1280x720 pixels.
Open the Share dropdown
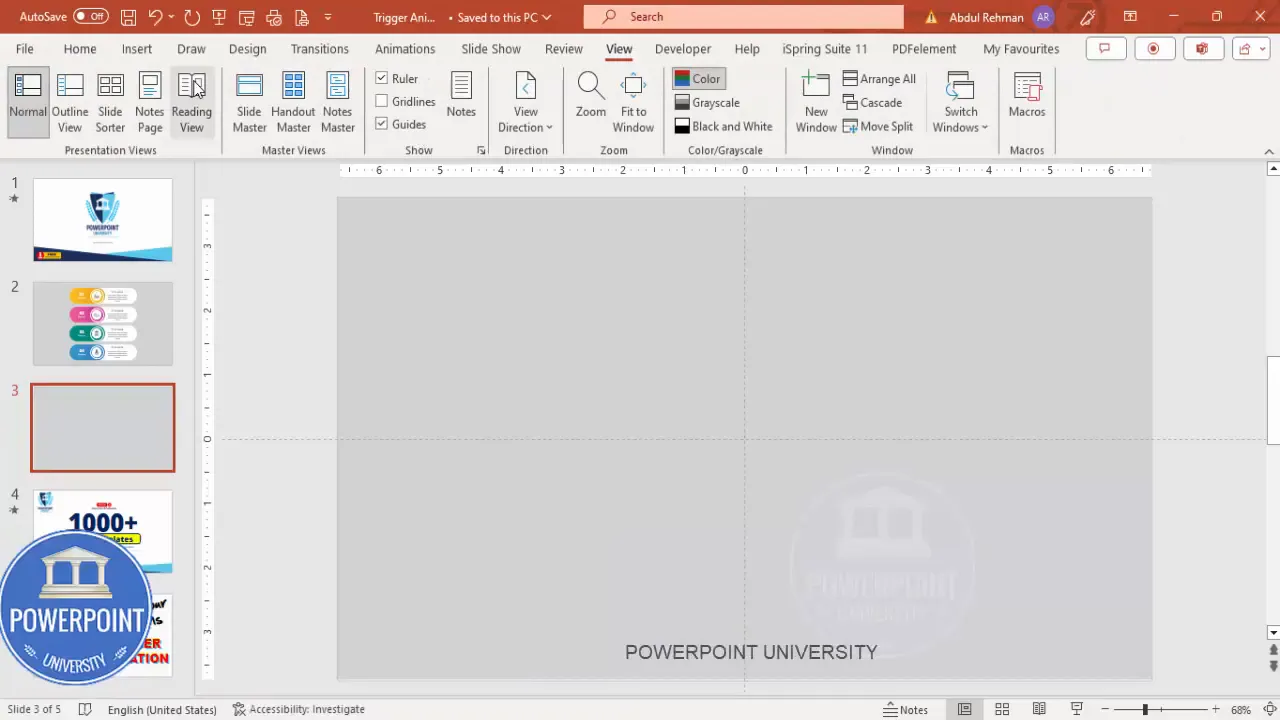tap(1249, 49)
